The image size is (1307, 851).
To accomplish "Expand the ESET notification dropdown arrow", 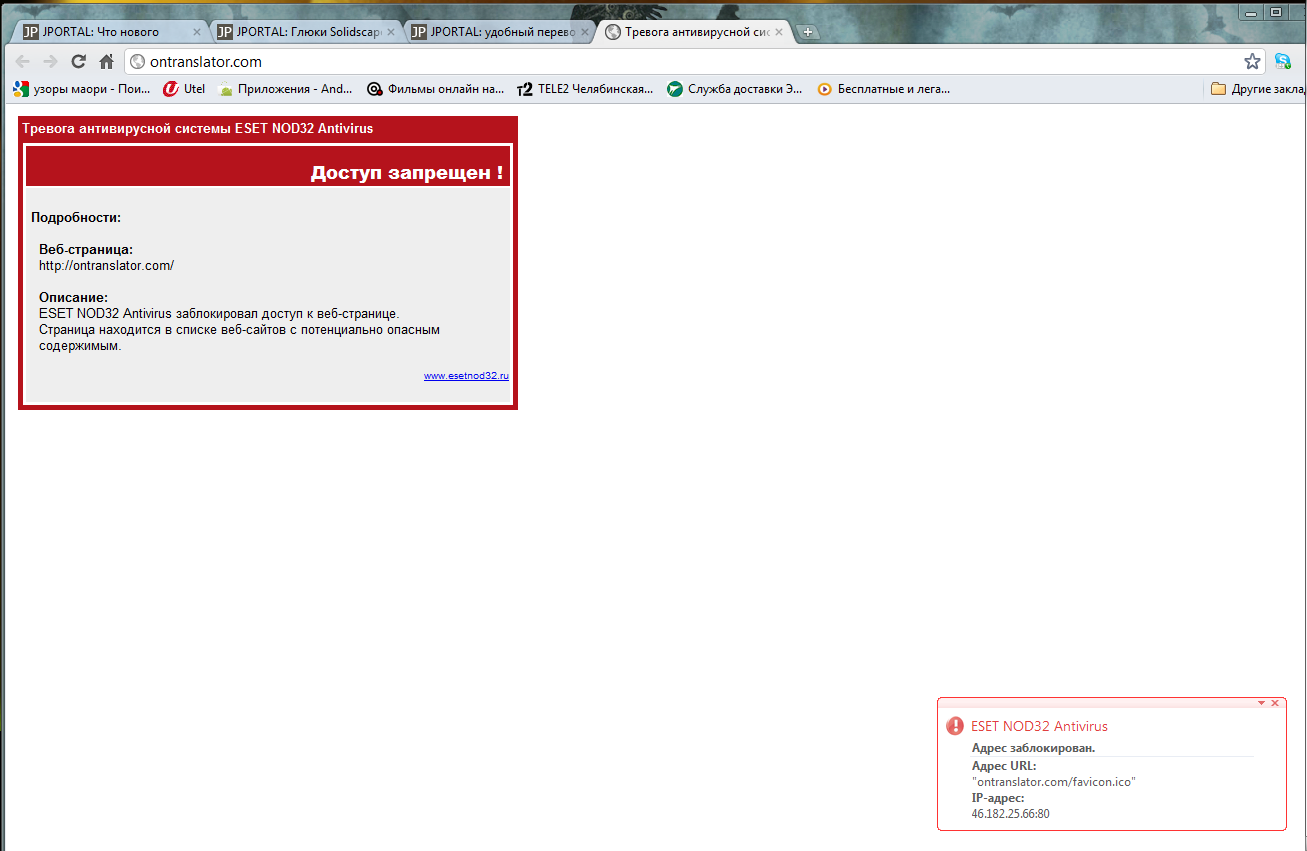I will 1261,703.
